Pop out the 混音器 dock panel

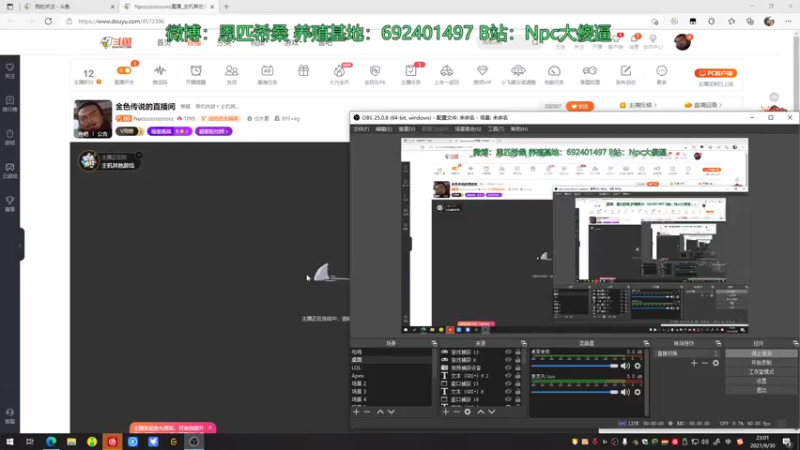tap(646, 343)
